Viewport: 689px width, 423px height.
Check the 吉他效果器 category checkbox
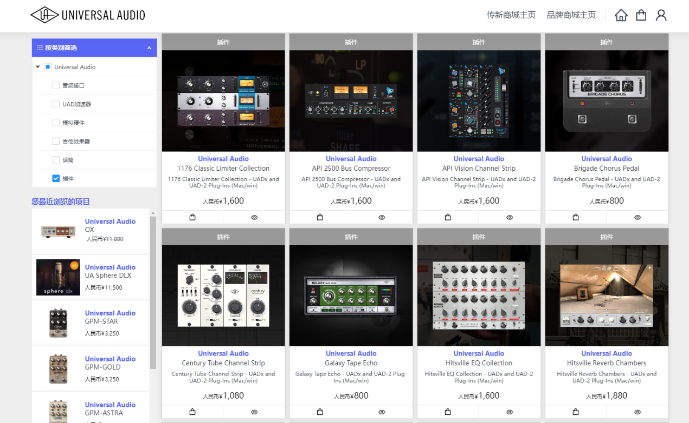56,141
